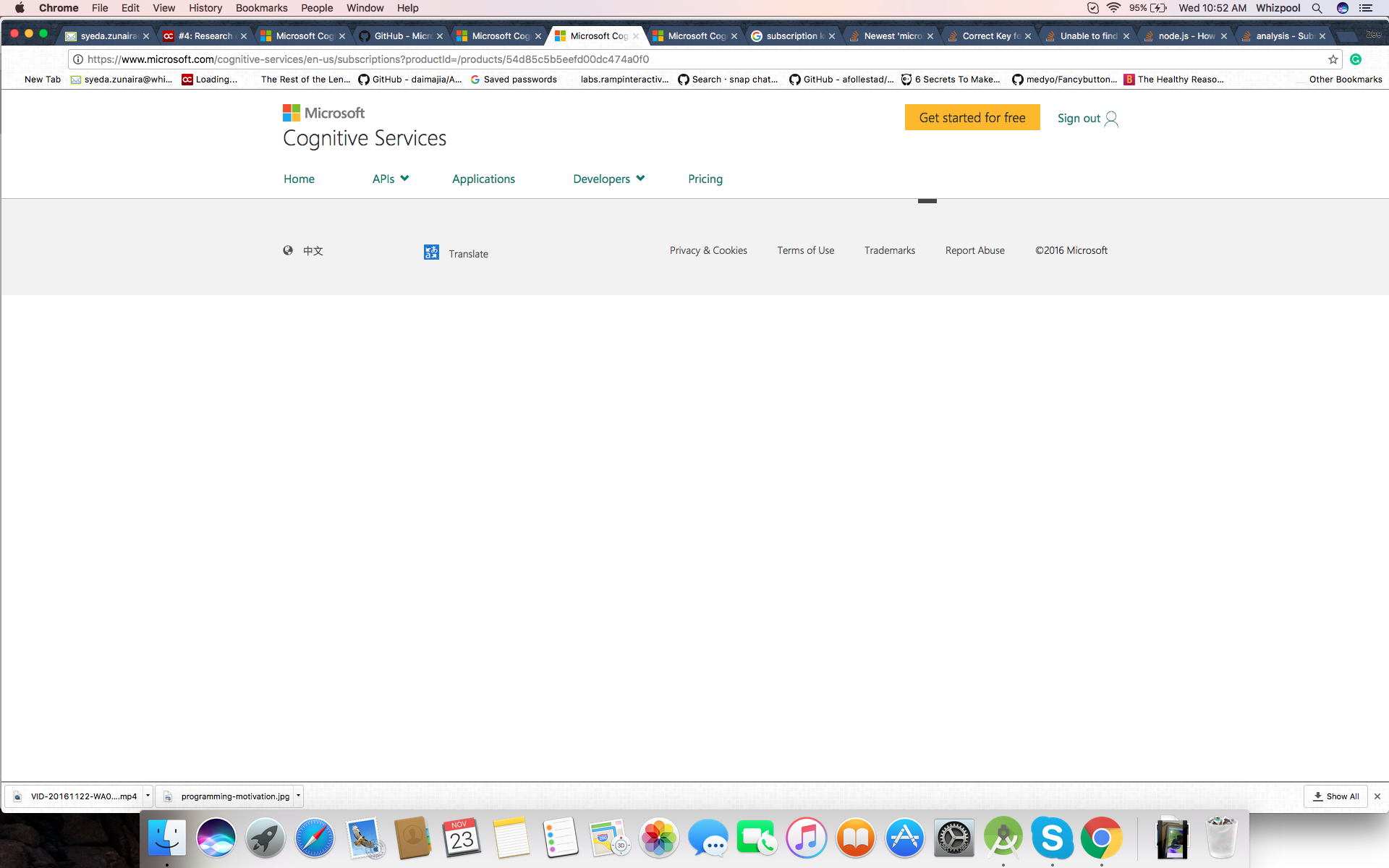The width and height of the screenshot is (1389, 868).
Task: Open The Healthy Reaso... bookmark
Action: [x=1174, y=80]
